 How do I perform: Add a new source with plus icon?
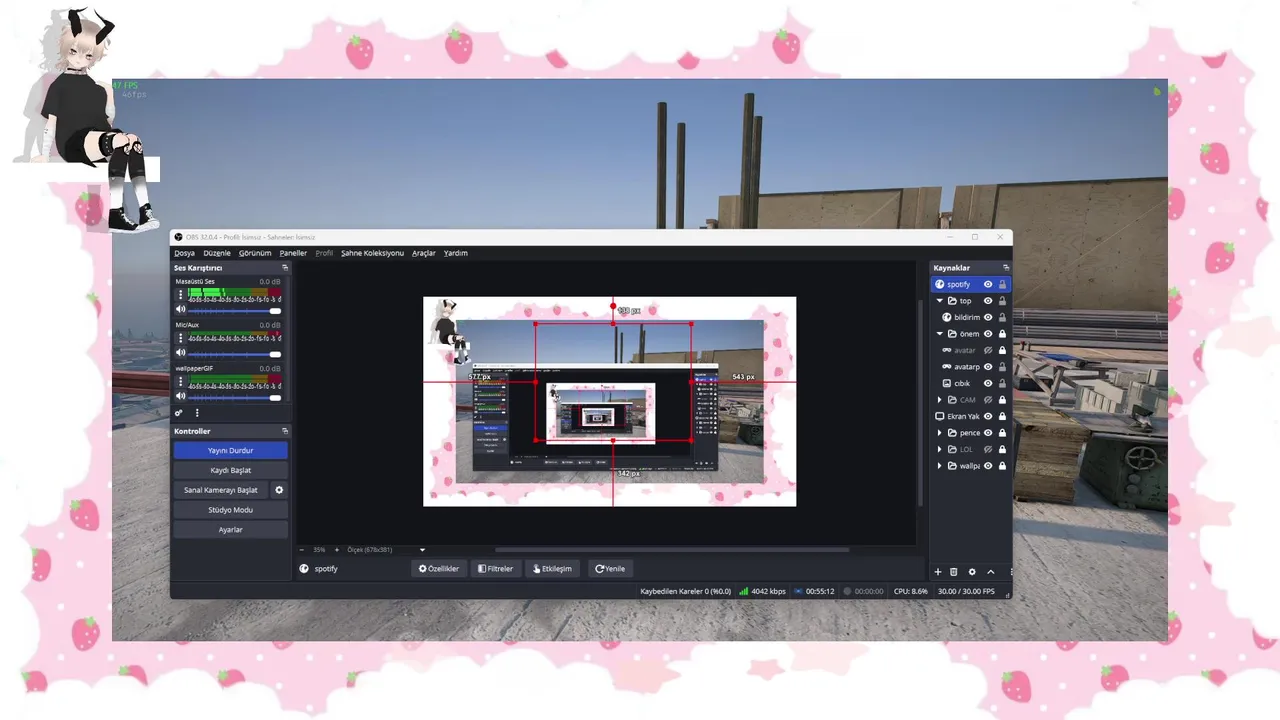click(937, 572)
